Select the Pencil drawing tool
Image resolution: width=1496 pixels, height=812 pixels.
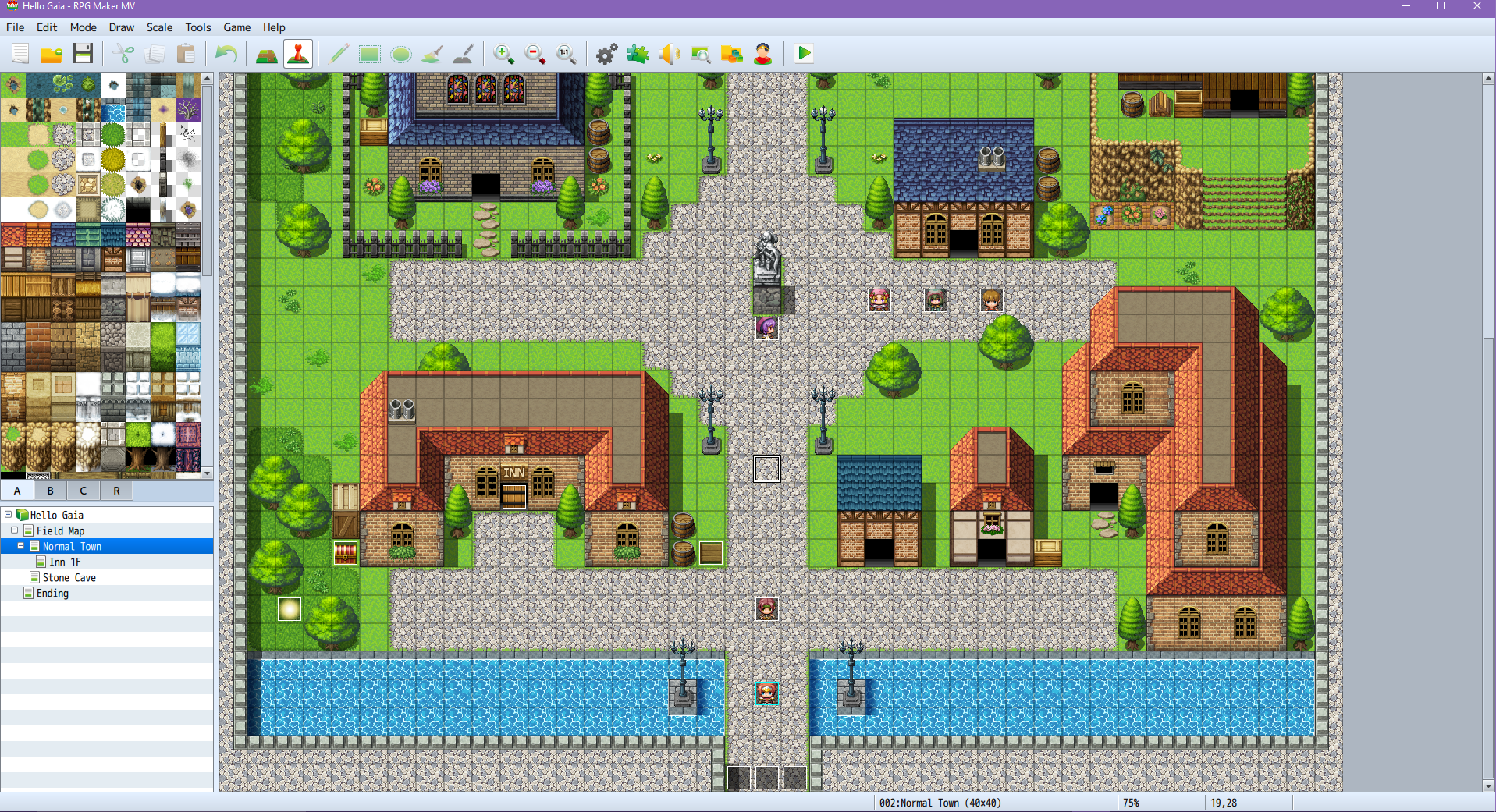(x=339, y=54)
